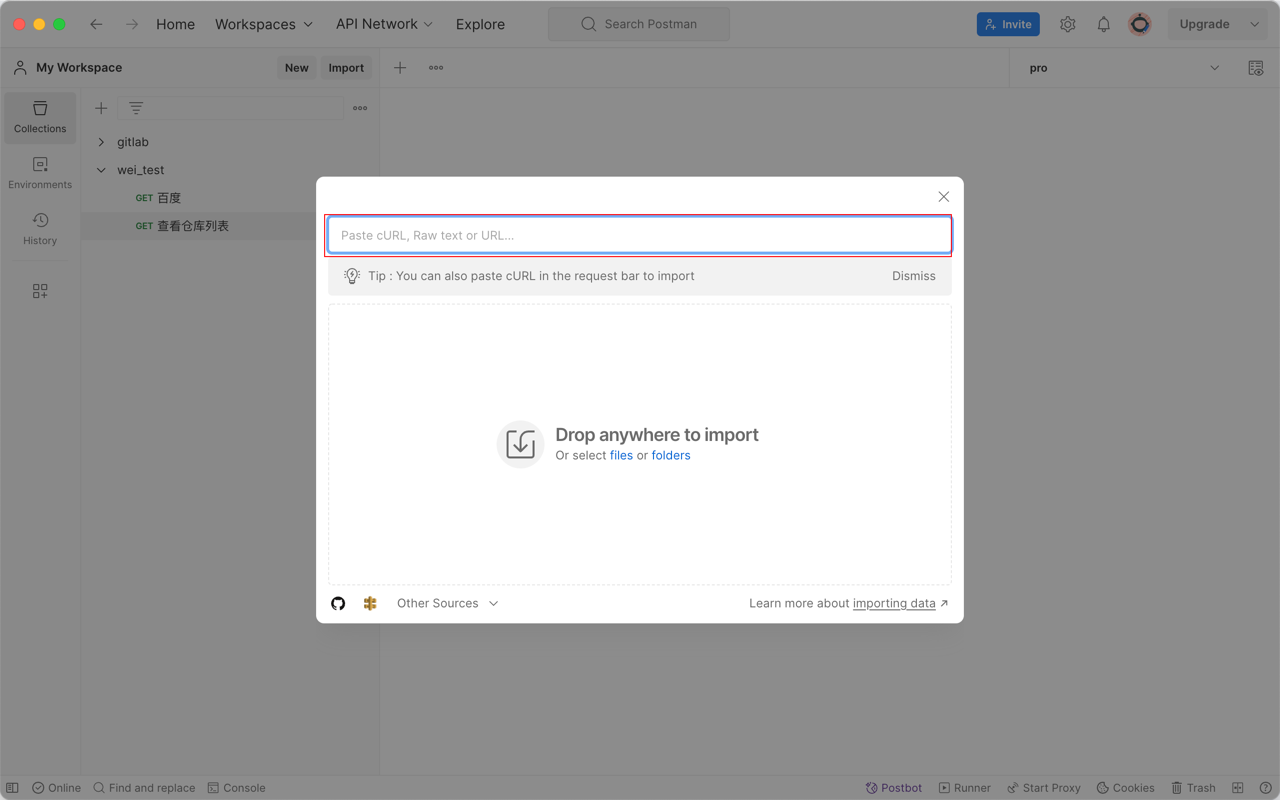The height and width of the screenshot is (800, 1280).
Task: Import using the orange source icon
Action: [x=370, y=603]
